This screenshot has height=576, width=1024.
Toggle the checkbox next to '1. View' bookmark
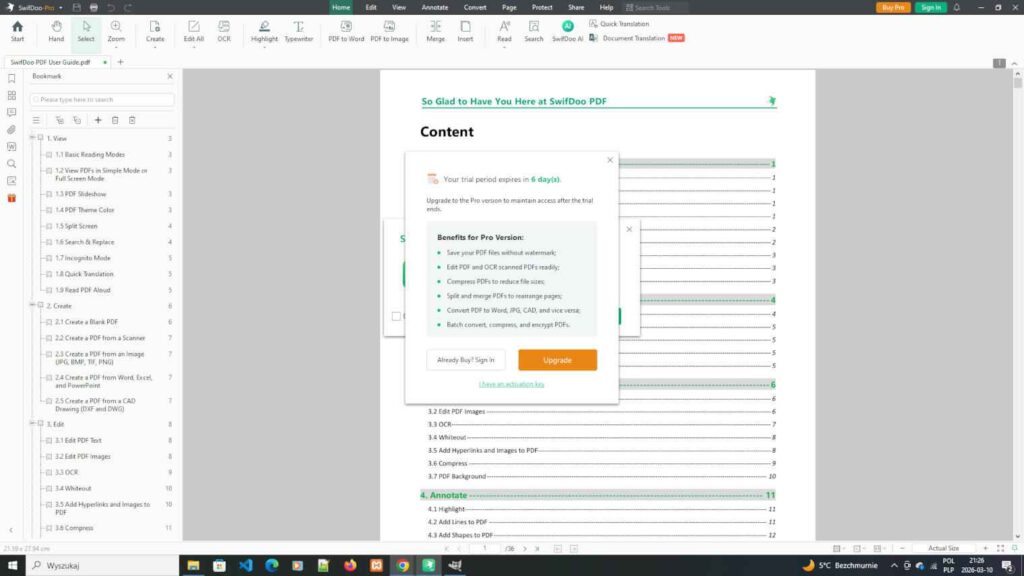point(42,138)
